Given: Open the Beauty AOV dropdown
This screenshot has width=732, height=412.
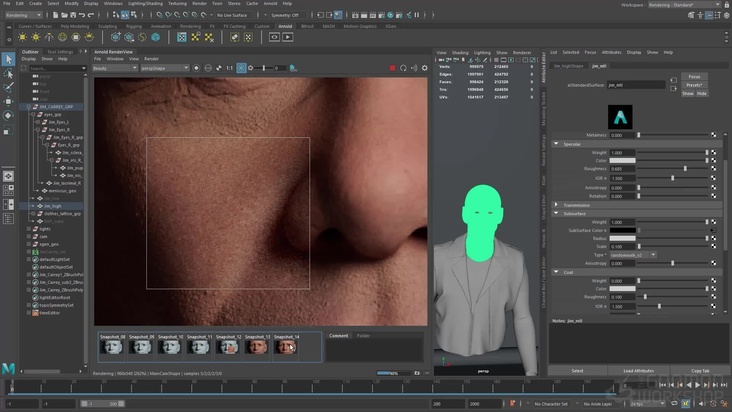Looking at the screenshot, I should coord(114,68).
